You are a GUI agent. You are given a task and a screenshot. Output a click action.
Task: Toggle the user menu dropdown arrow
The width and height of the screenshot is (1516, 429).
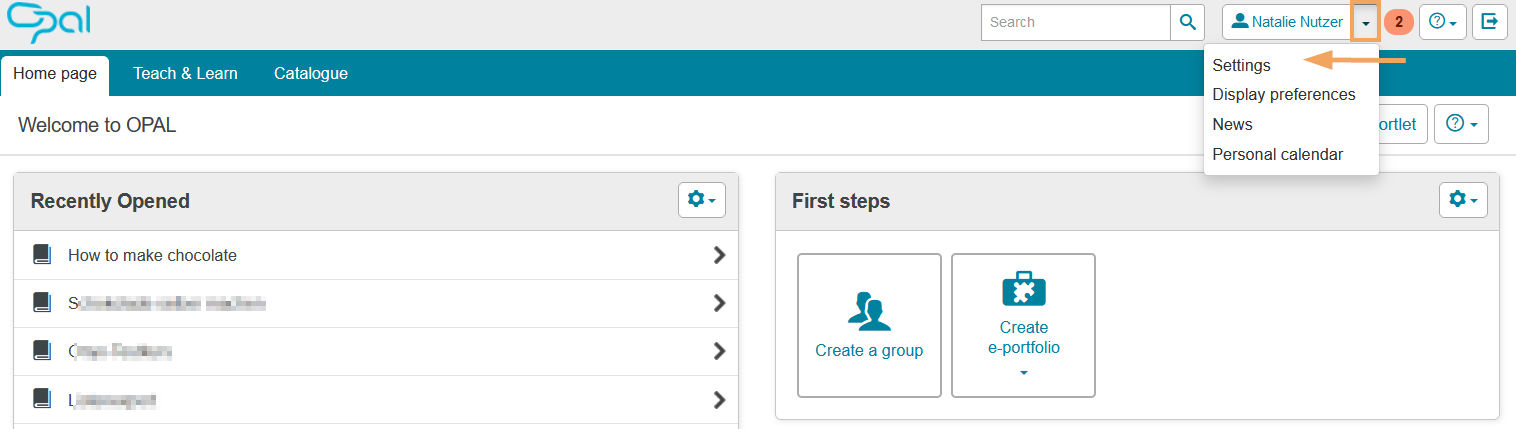click(x=1366, y=22)
